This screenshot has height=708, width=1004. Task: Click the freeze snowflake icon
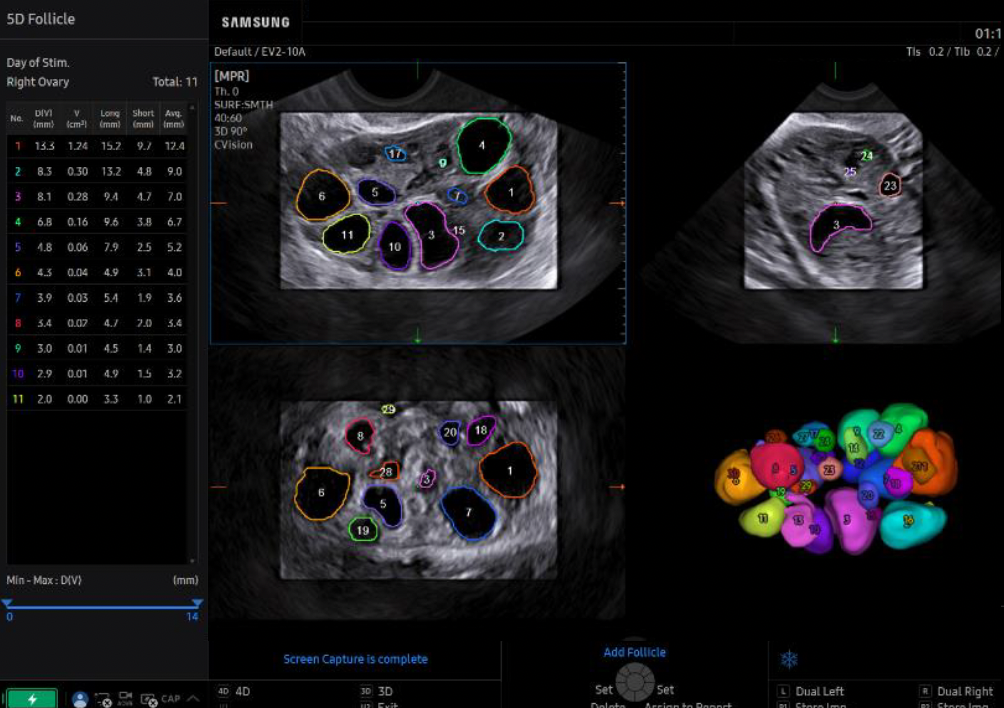pyautogui.click(x=789, y=659)
